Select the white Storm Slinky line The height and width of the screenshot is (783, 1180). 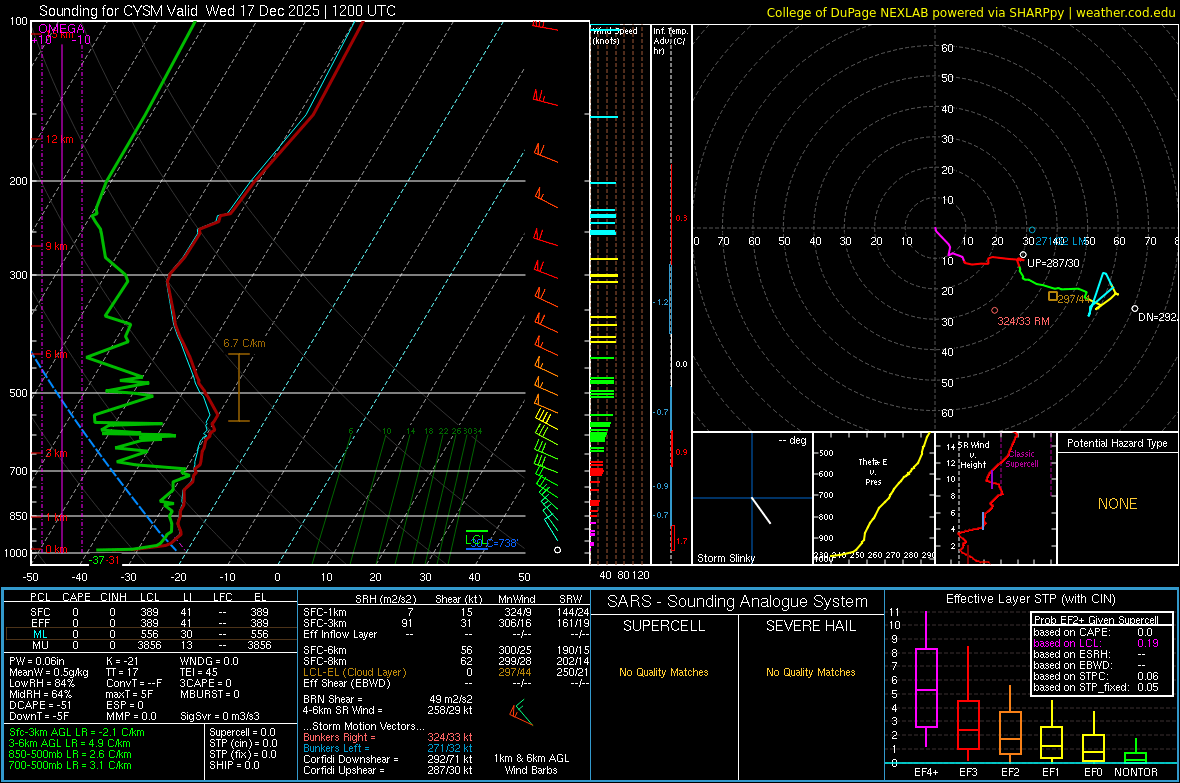(x=761, y=510)
